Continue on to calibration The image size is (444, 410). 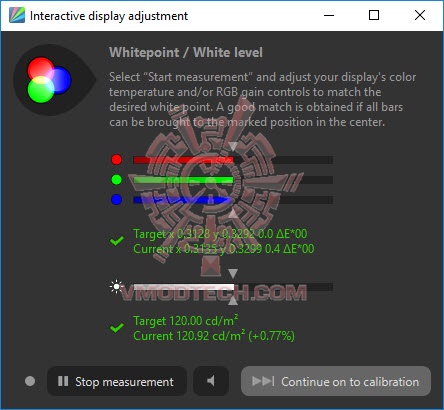coord(336,381)
